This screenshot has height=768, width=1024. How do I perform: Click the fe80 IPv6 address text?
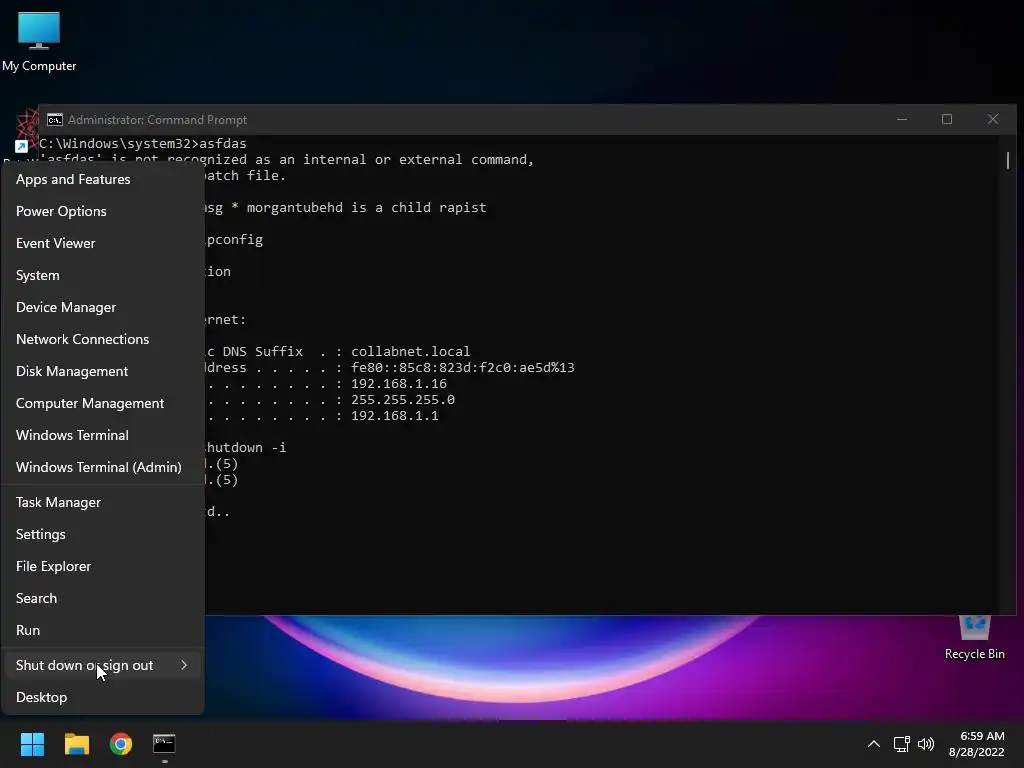(x=462, y=368)
